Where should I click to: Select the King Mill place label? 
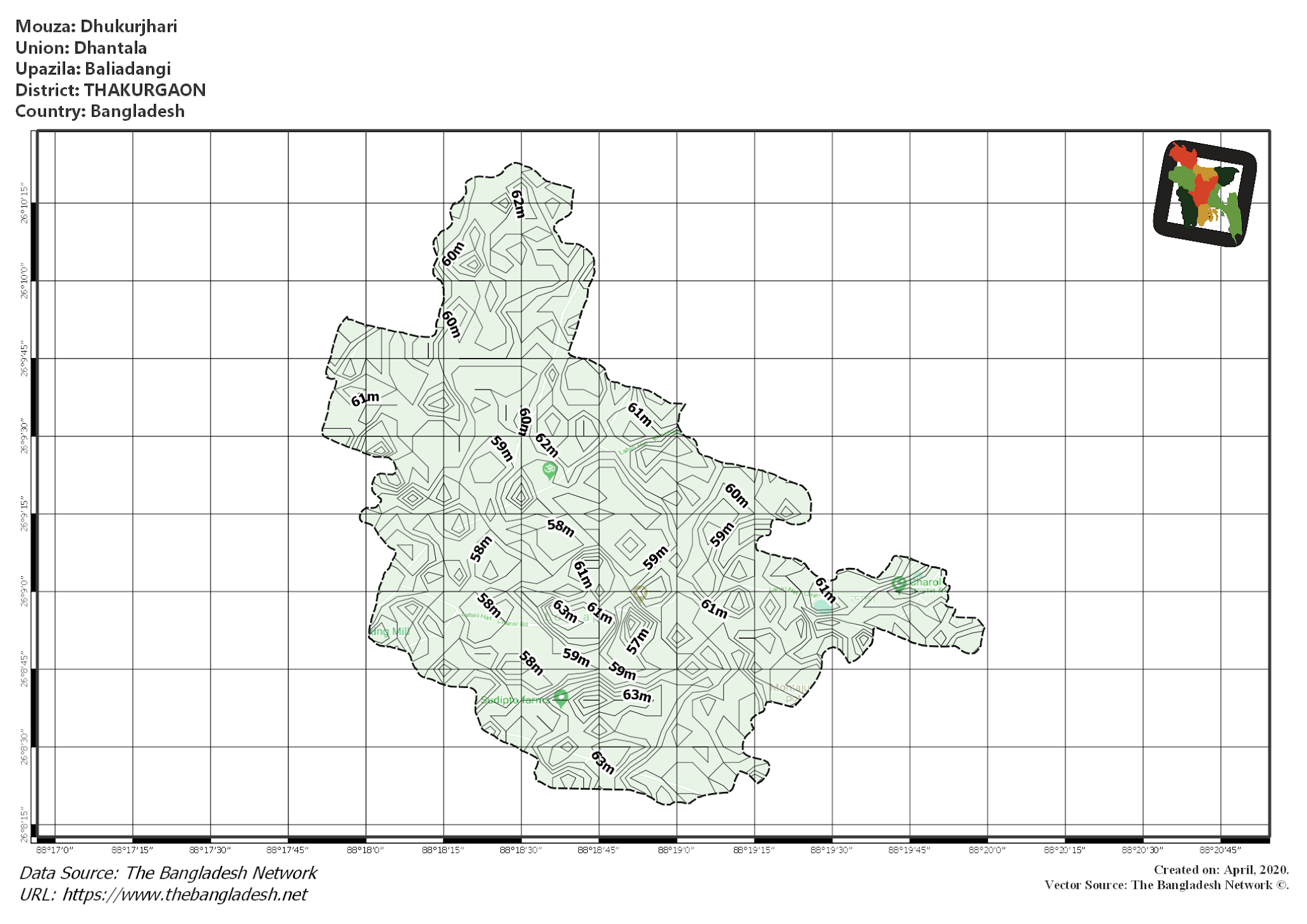tap(391, 630)
